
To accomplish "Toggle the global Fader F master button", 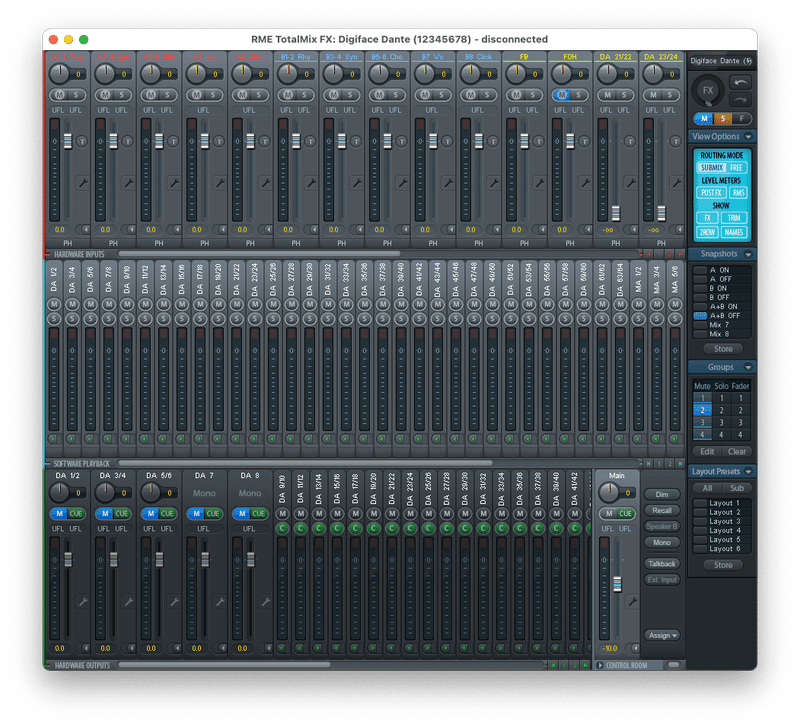I will click(741, 119).
